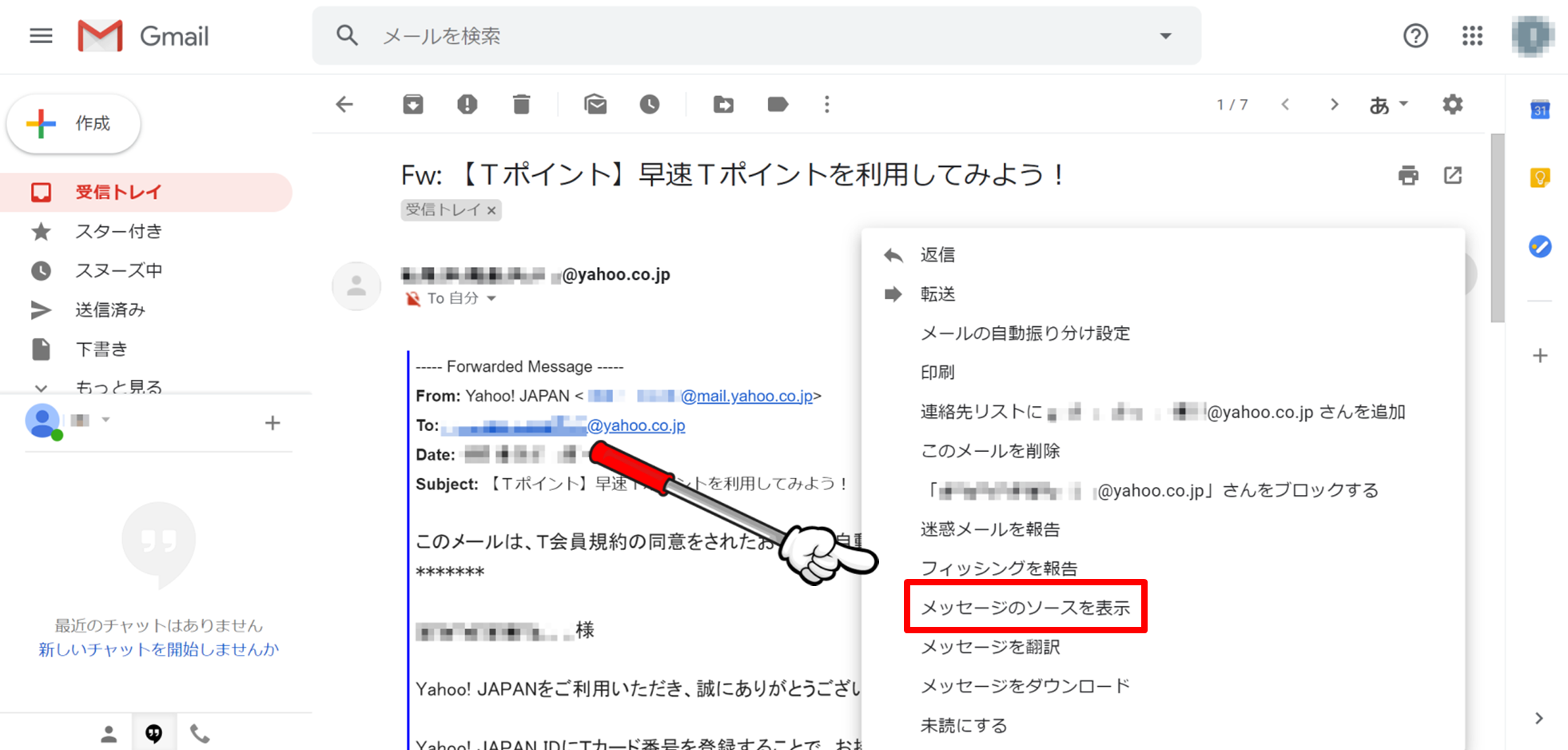Click the @mail.yahoo.co.jp From address link
Image resolution: width=1568 pixels, height=750 pixels.
746,396
